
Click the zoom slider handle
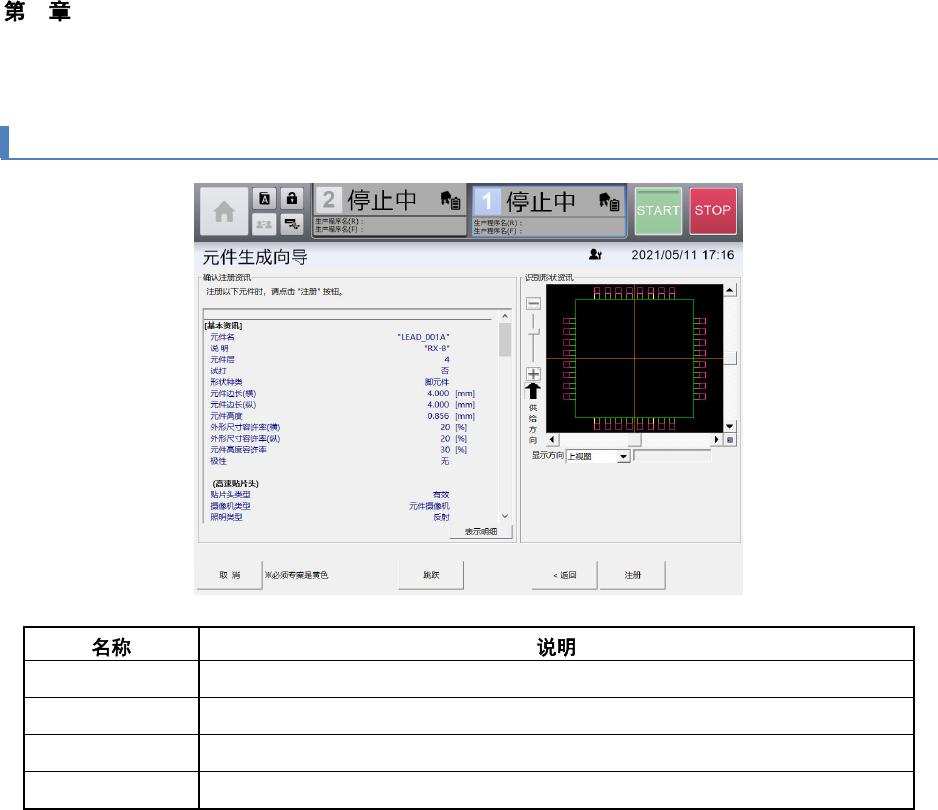pyautogui.click(x=533, y=332)
